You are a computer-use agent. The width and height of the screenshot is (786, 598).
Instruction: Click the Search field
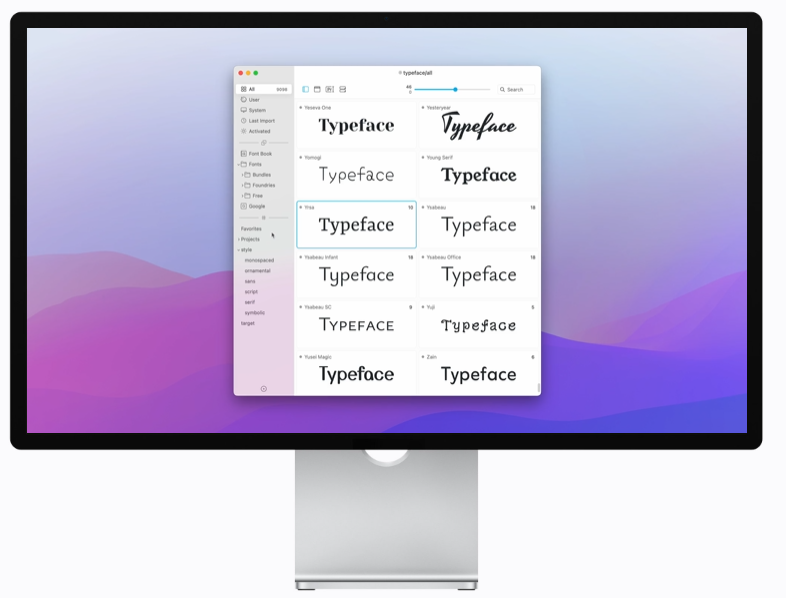point(515,90)
